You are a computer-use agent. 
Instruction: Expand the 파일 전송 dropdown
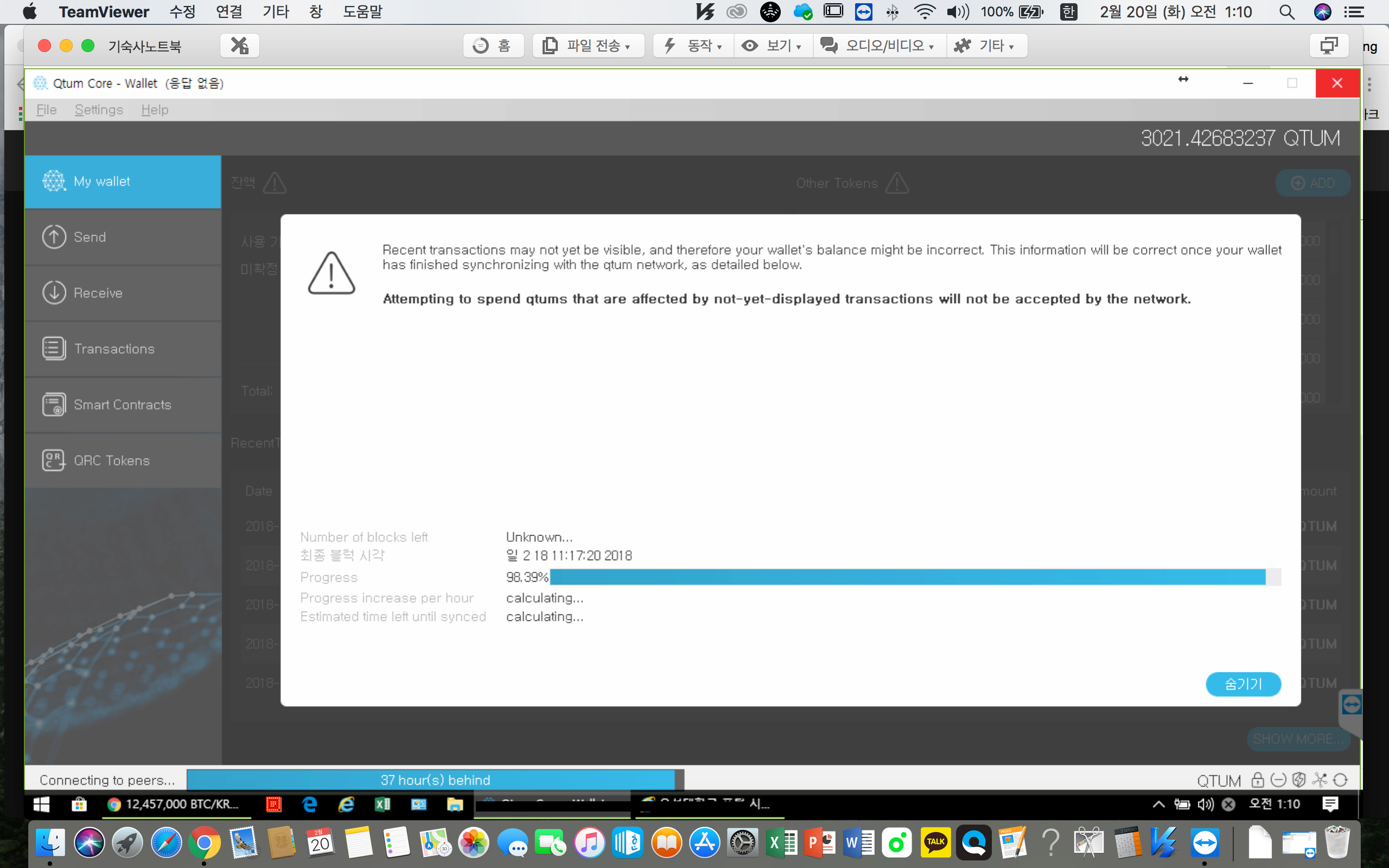(588, 46)
